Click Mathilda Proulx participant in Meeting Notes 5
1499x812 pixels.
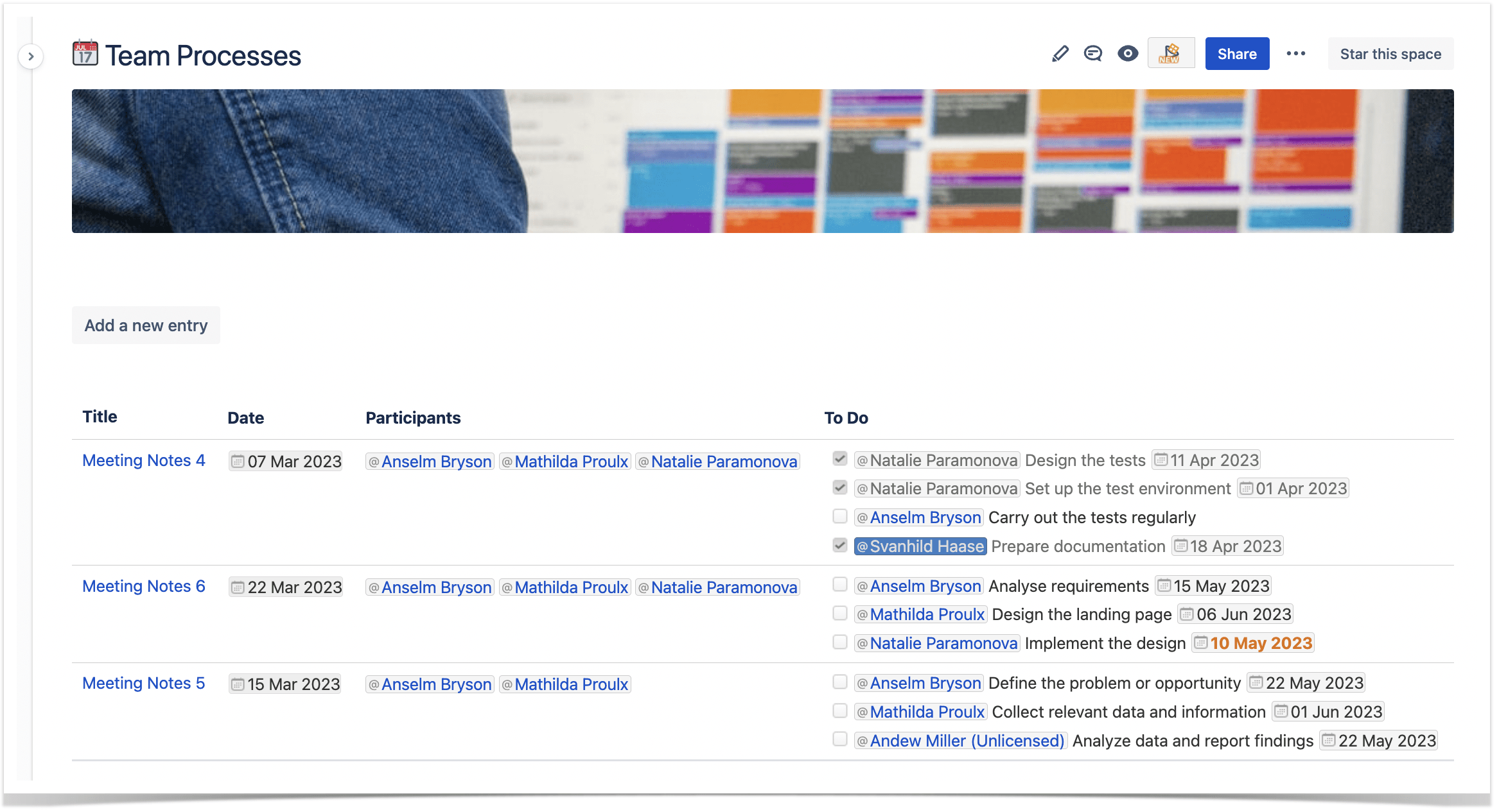[x=565, y=684]
